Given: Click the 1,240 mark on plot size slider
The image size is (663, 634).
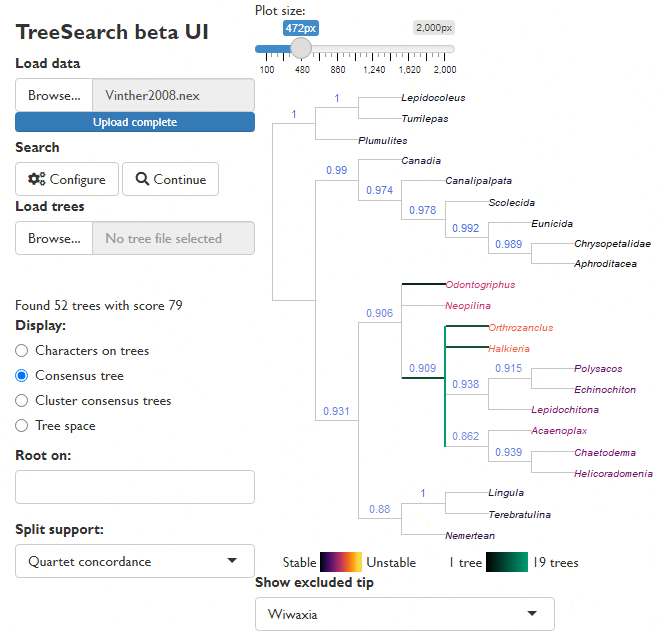Looking at the screenshot, I should (x=374, y=69).
